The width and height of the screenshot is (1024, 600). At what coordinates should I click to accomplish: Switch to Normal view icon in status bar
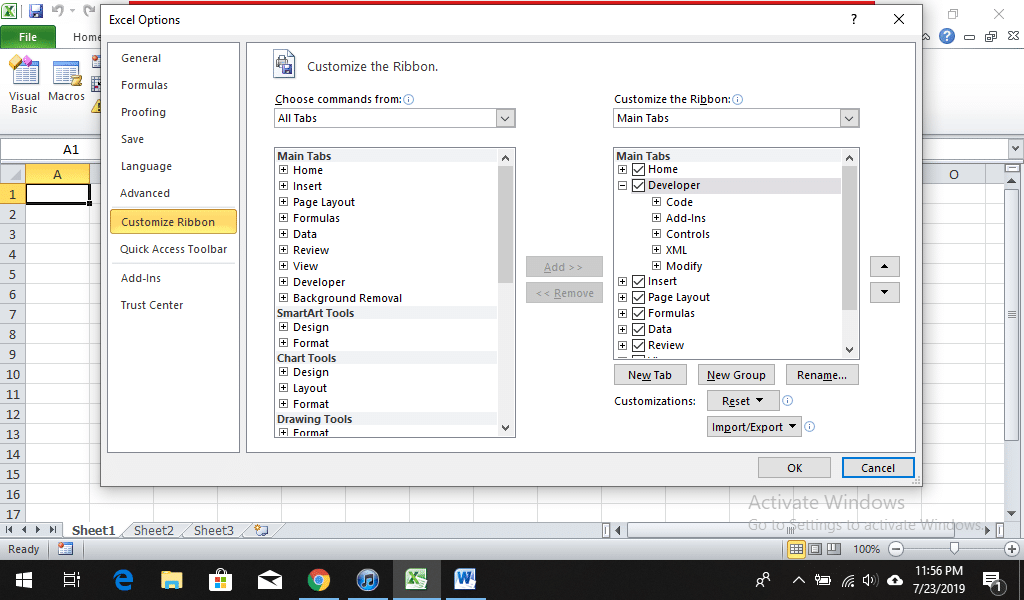796,549
